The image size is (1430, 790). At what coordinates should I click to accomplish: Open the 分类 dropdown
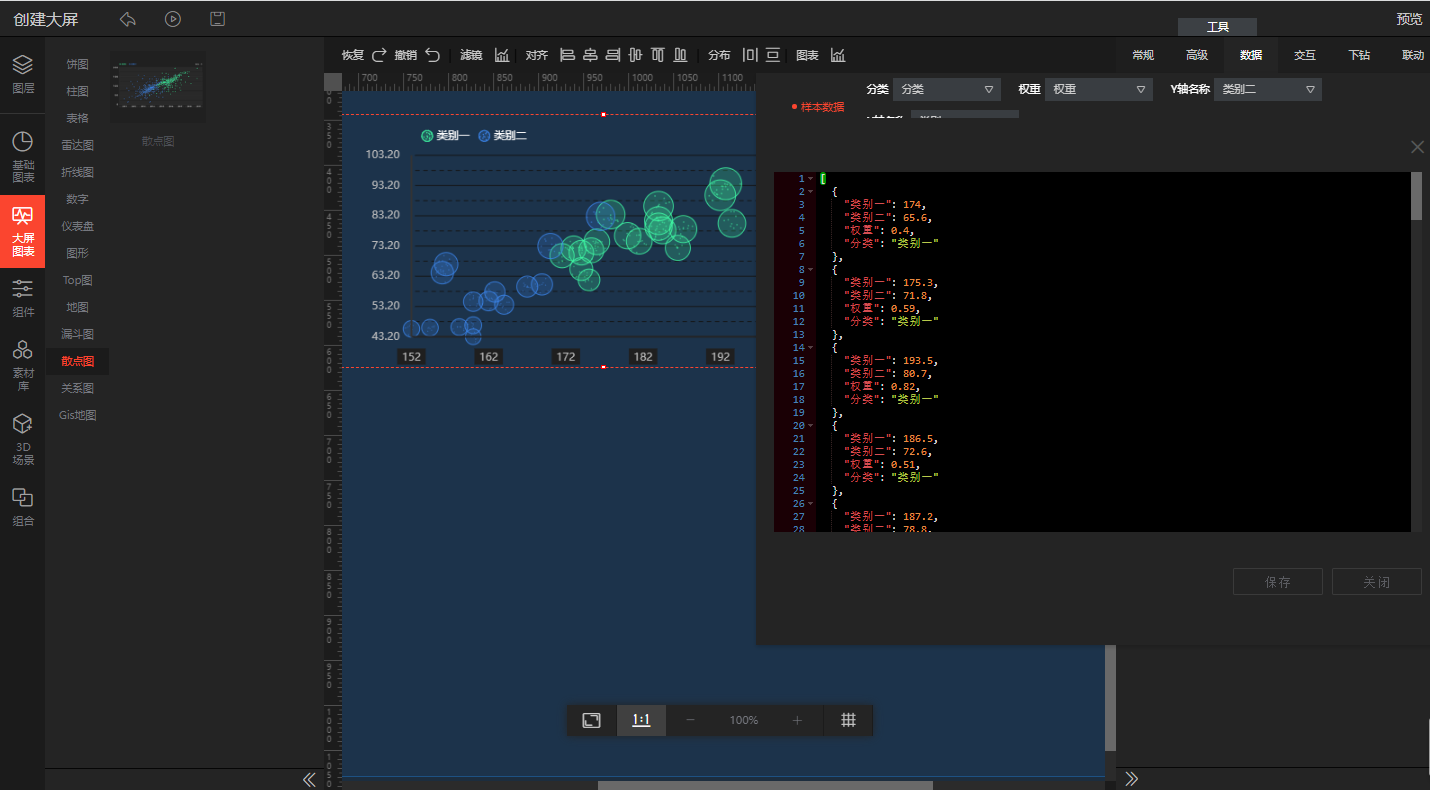coord(947,89)
